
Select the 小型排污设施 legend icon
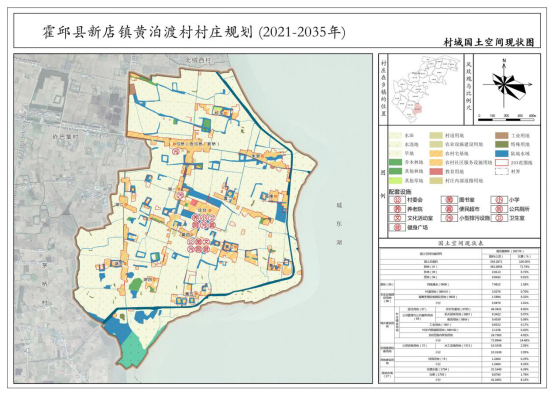point(449,218)
